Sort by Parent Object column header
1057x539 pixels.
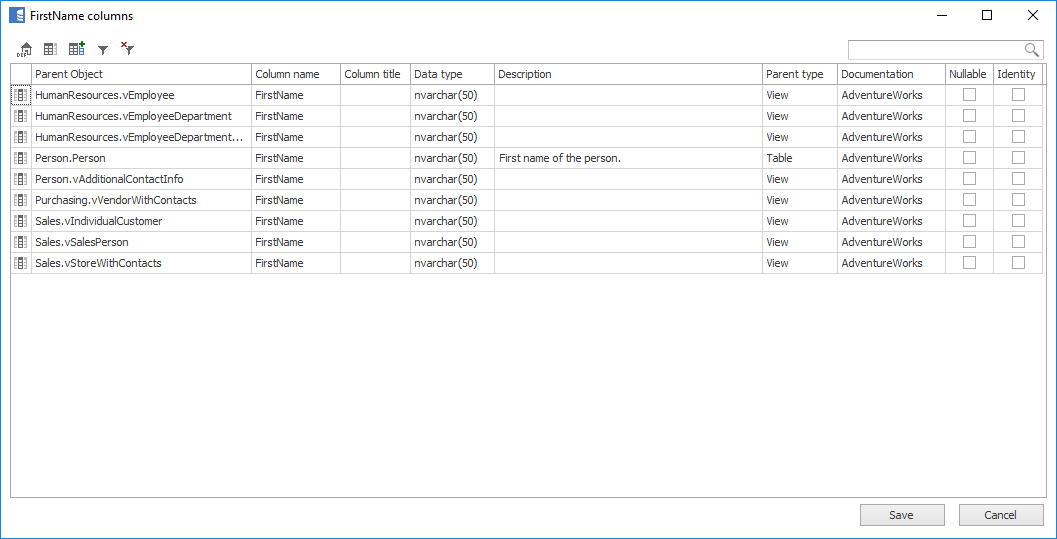tap(140, 74)
